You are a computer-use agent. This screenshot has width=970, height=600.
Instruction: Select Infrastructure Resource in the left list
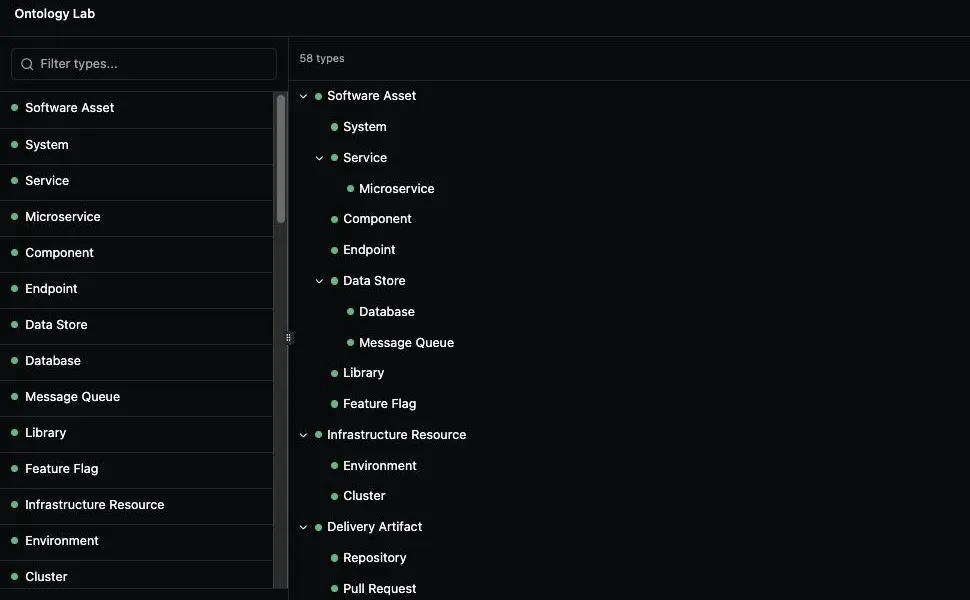pyautogui.click(x=136, y=505)
